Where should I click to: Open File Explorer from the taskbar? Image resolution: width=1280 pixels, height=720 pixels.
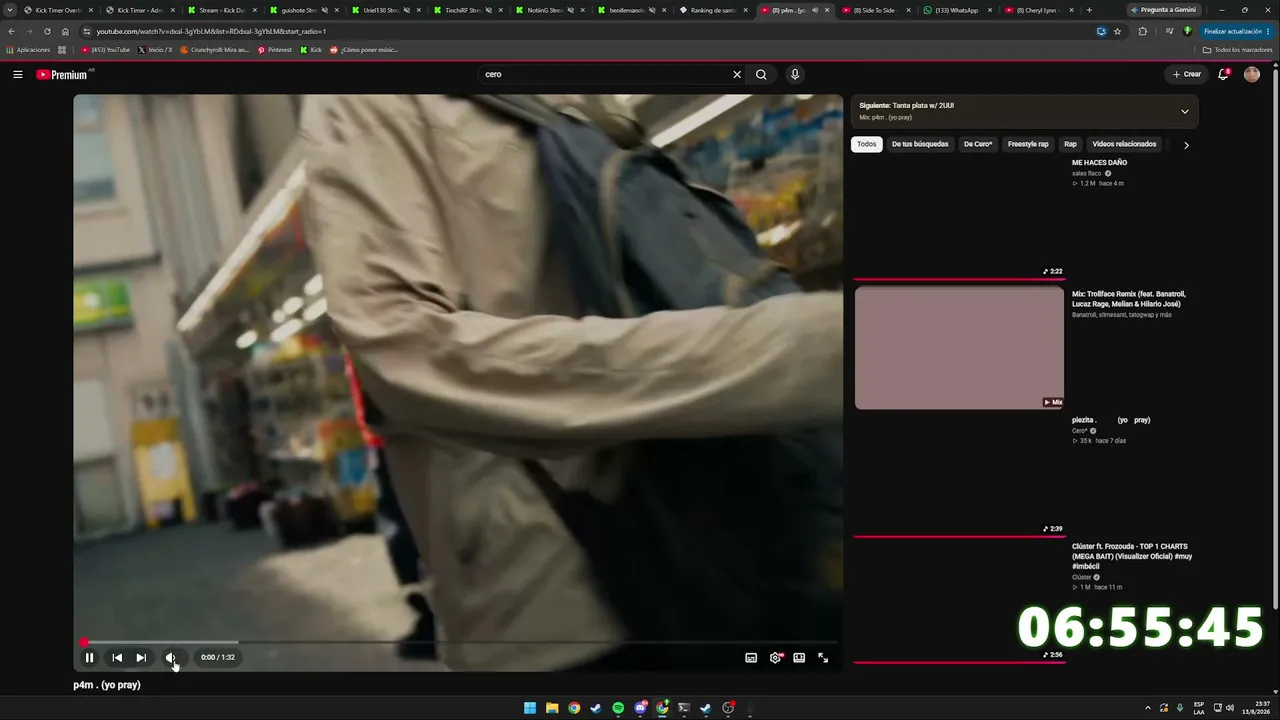coord(552,708)
